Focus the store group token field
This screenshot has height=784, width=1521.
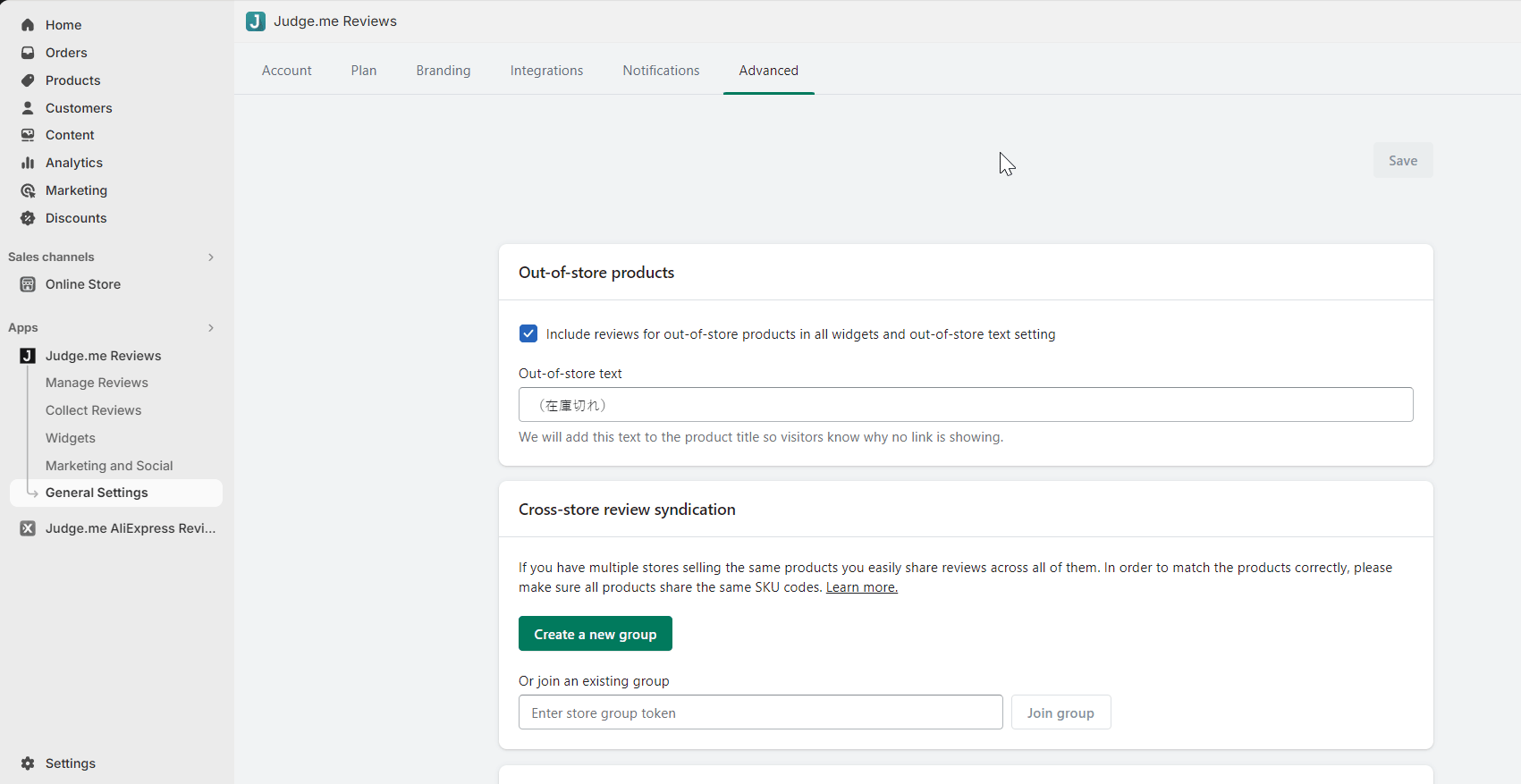[x=760, y=712]
